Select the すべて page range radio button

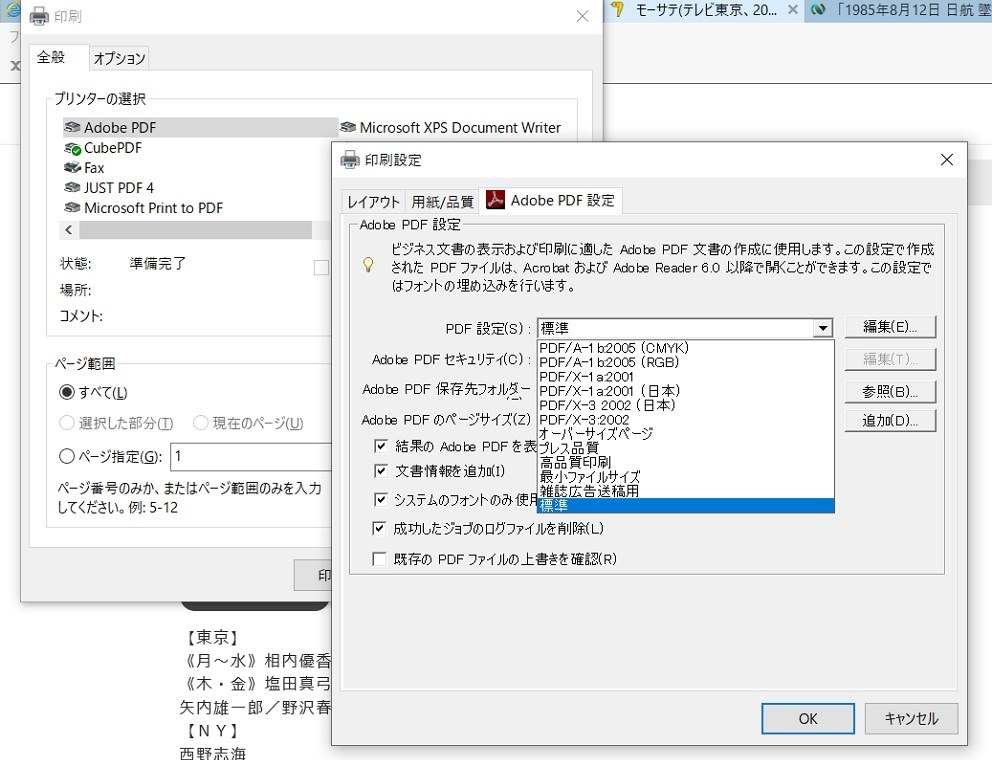pyautogui.click(x=68, y=391)
